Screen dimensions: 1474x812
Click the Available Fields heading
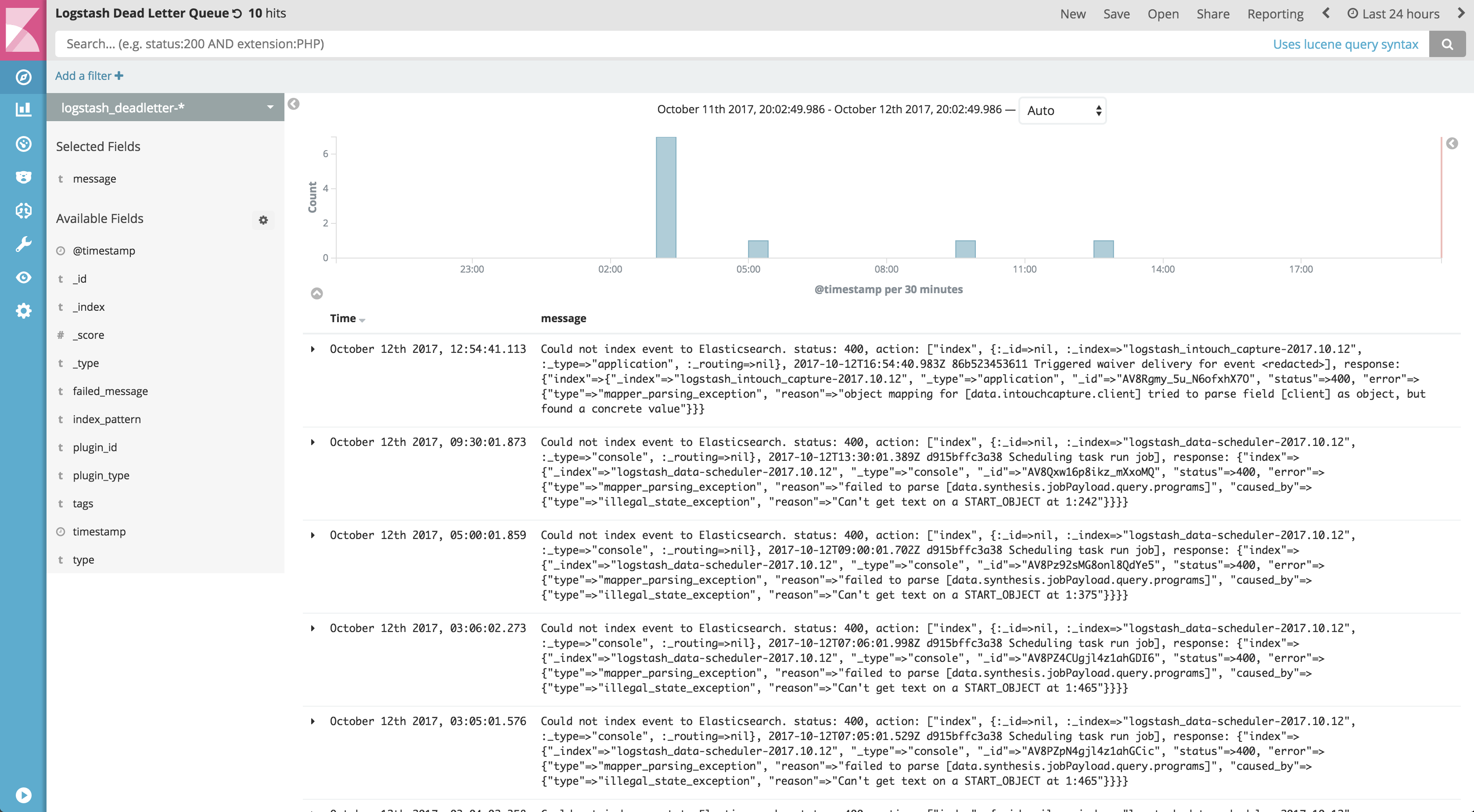[100, 219]
